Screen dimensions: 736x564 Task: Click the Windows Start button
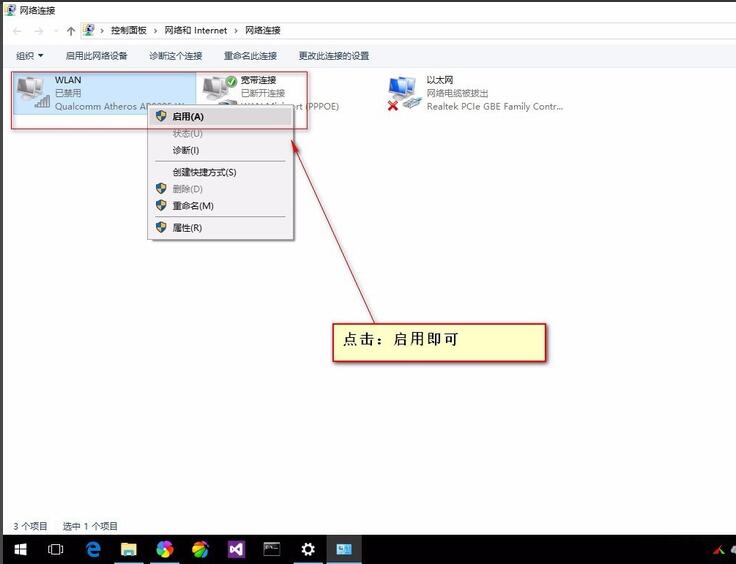coord(20,549)
